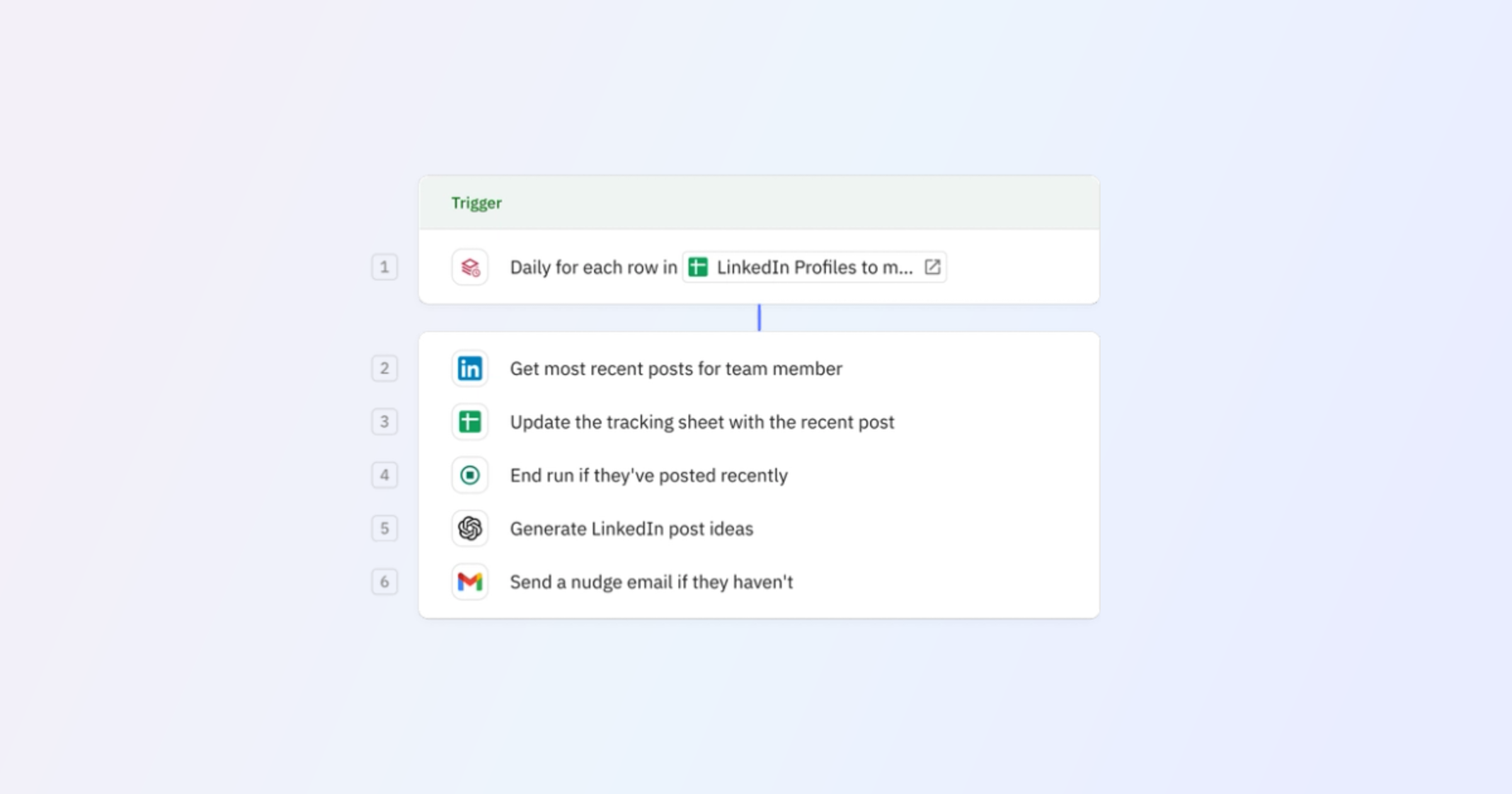This screenshot has width=1512, height=794.
Task: Click the Google Sheets icon on step 3
Action: coord(470,422)
